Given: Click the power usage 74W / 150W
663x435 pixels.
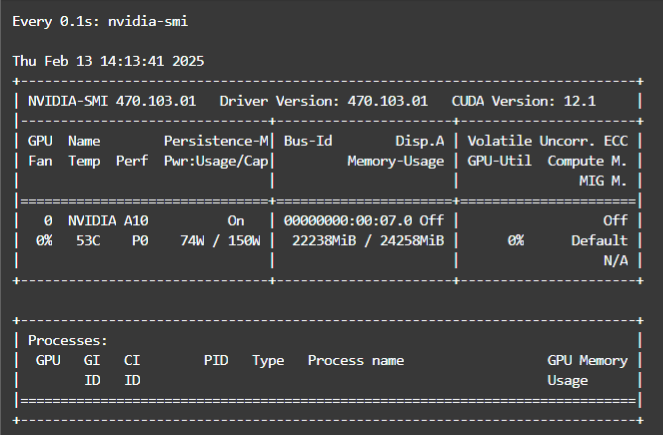Looking at the screenshot, I should tap(220, 240).
